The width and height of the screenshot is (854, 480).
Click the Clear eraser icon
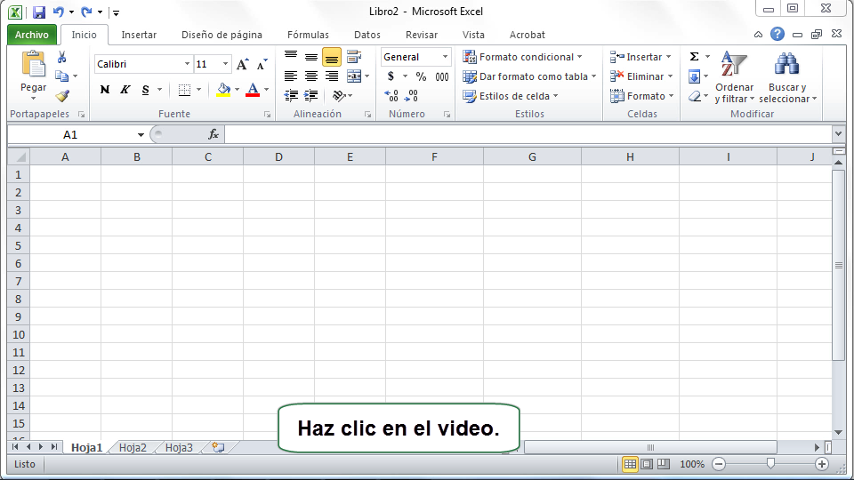[x=694, y=96]
